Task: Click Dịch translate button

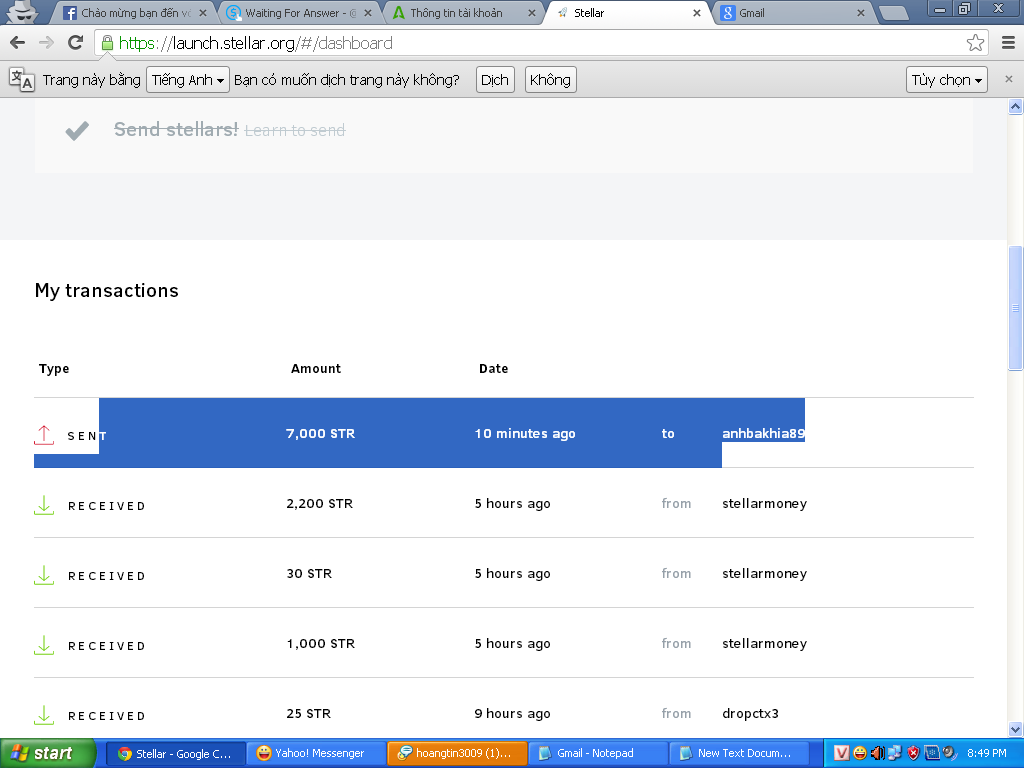Action: click(x=494, y=80)
